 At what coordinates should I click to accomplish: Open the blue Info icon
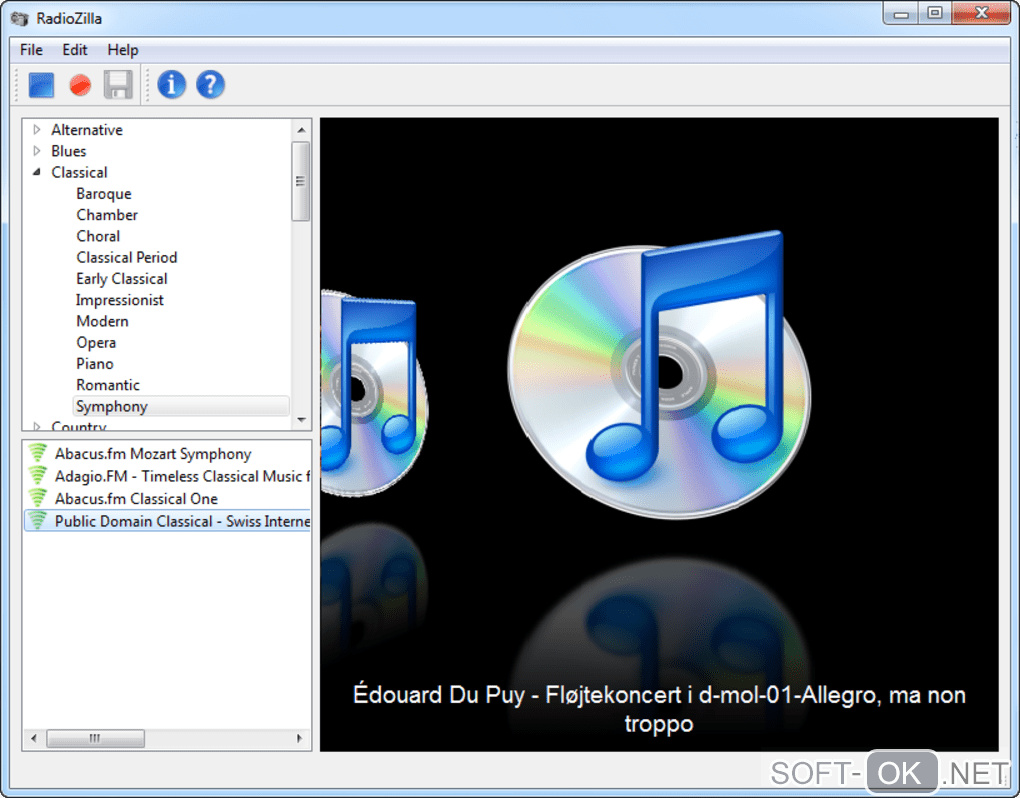click(172, 85)
